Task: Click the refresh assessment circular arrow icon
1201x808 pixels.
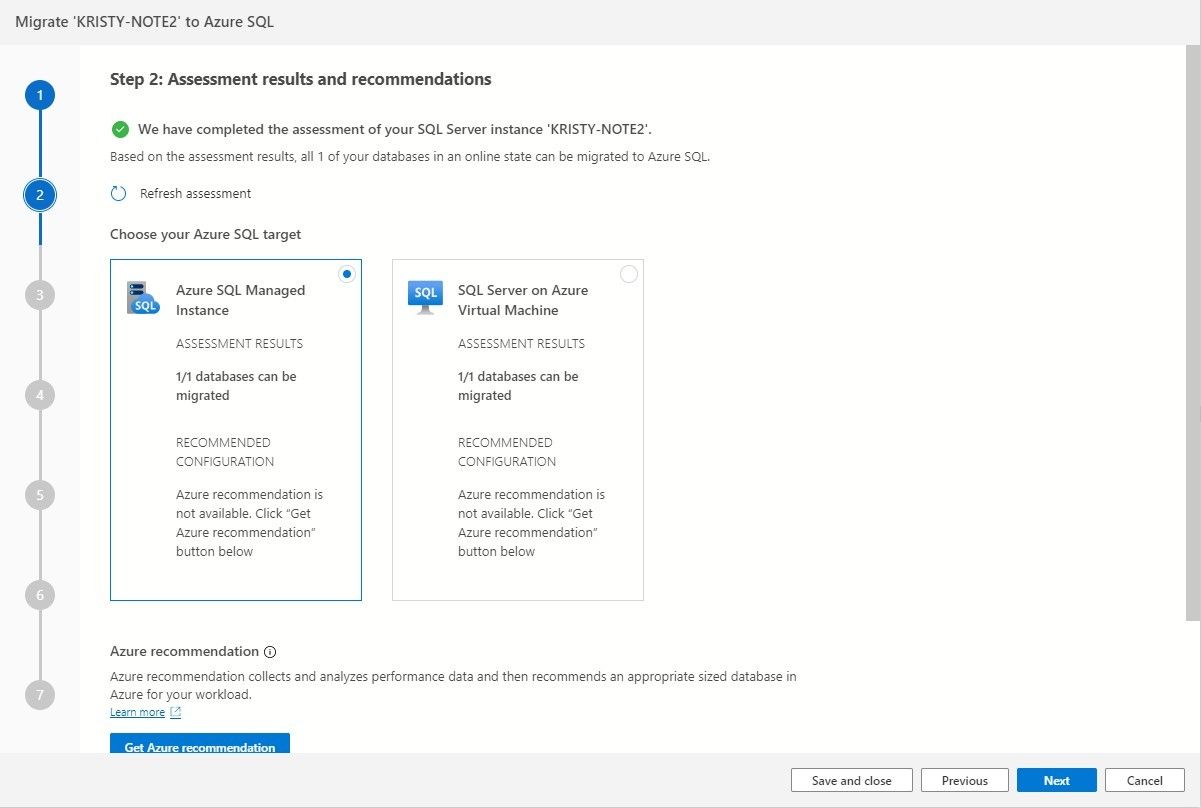Action: pyautogui.click(x=119, y=194)
